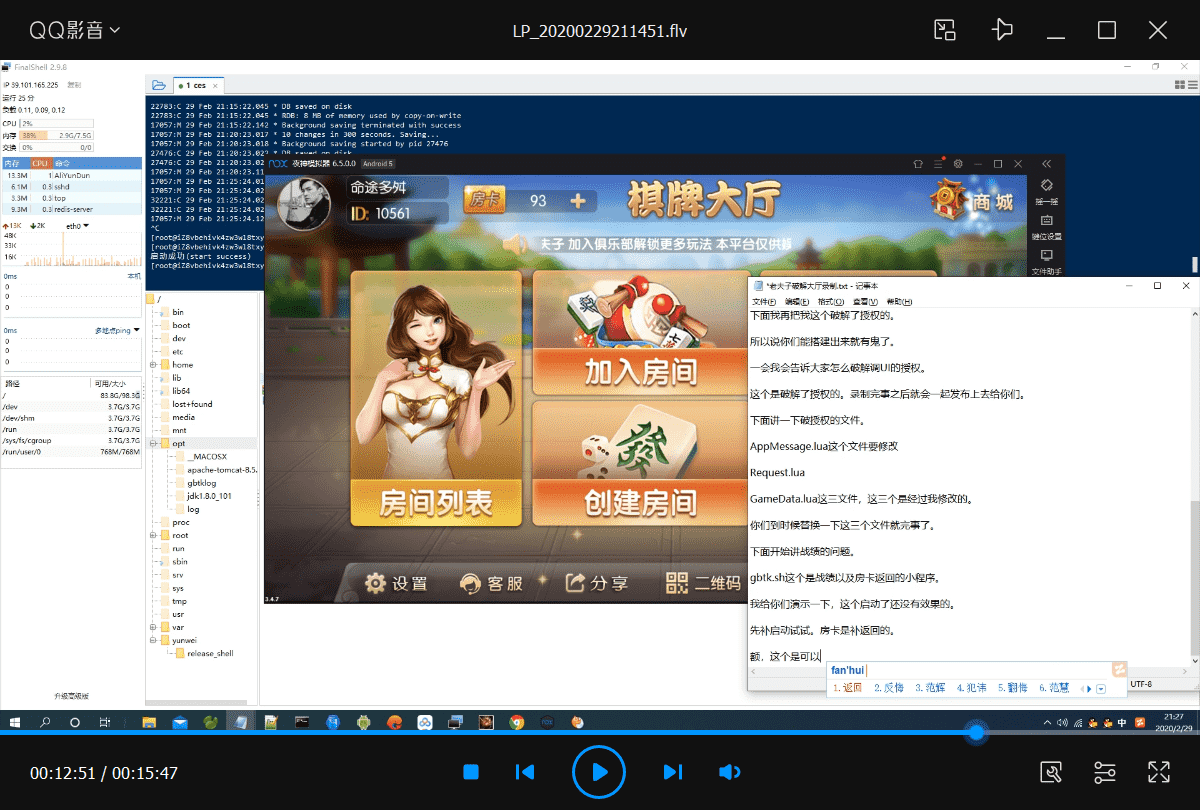Click 分享 share in the game bottom bar
Viewport: 1200px width, 810px height.
596,583
